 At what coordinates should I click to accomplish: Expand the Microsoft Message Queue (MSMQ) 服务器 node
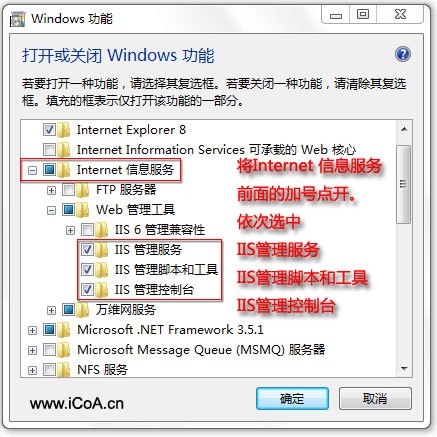(32, 350)
